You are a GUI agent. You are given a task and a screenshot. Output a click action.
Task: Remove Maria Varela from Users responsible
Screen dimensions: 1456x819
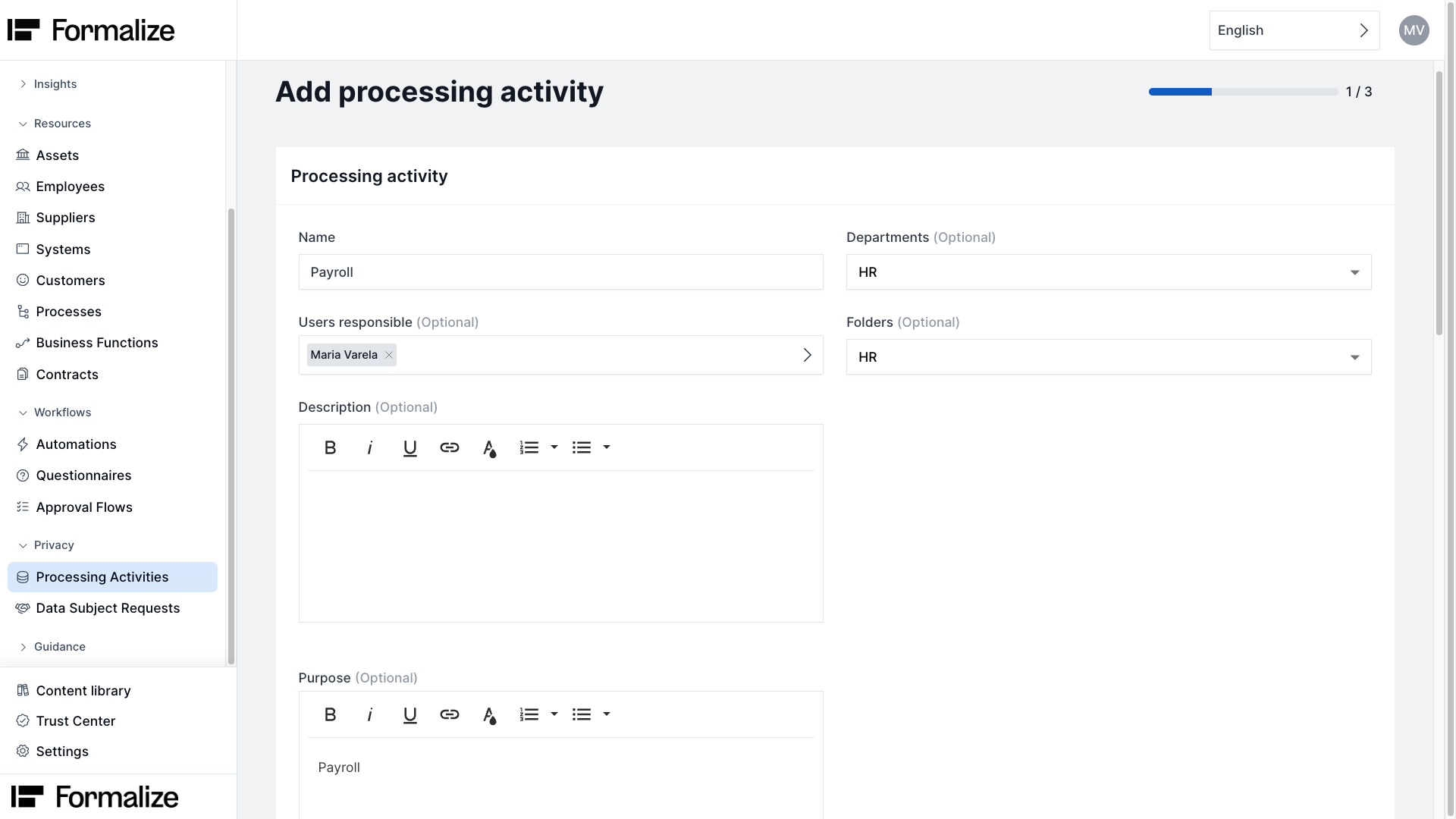coord(388,354)
